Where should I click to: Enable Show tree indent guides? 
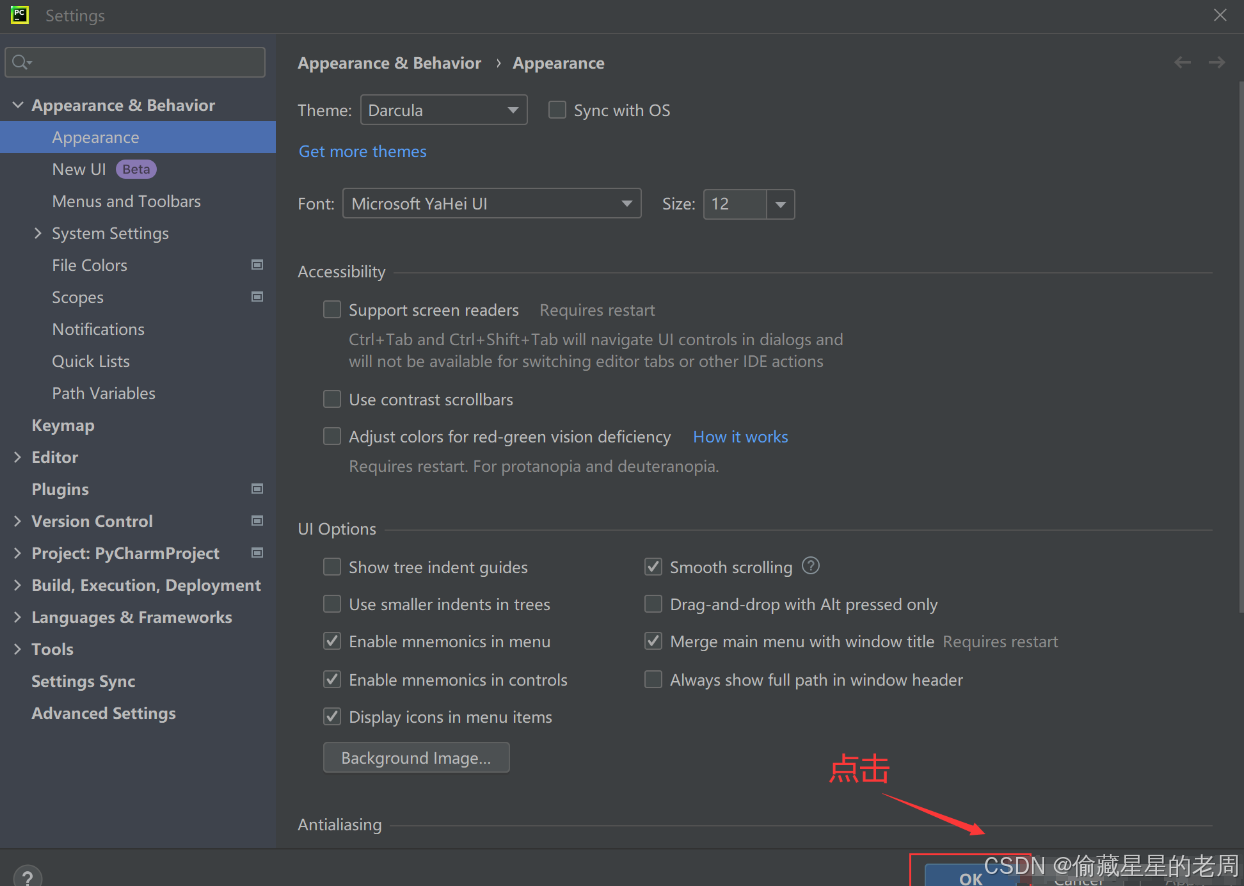tap(332, 567)
